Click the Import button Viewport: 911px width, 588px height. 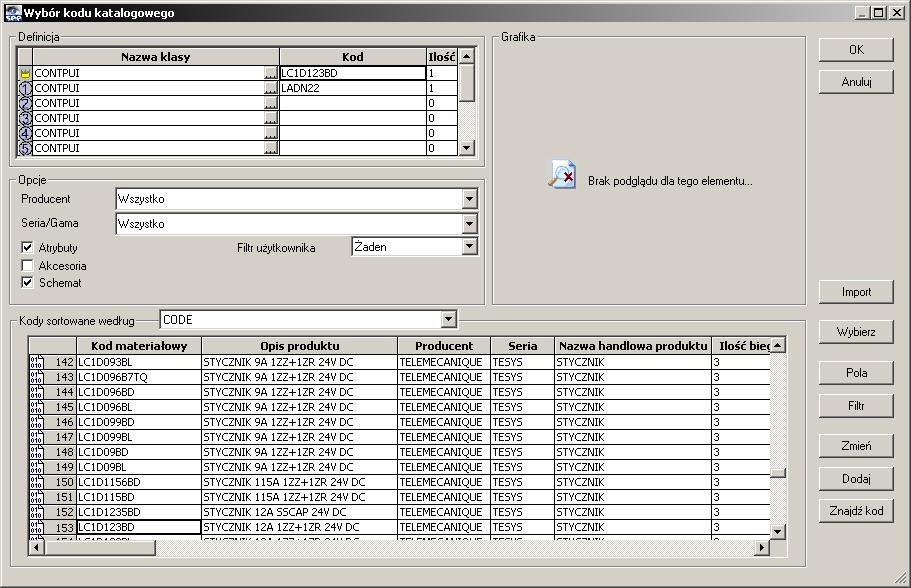pyautogui.click(x=856, y=292)
